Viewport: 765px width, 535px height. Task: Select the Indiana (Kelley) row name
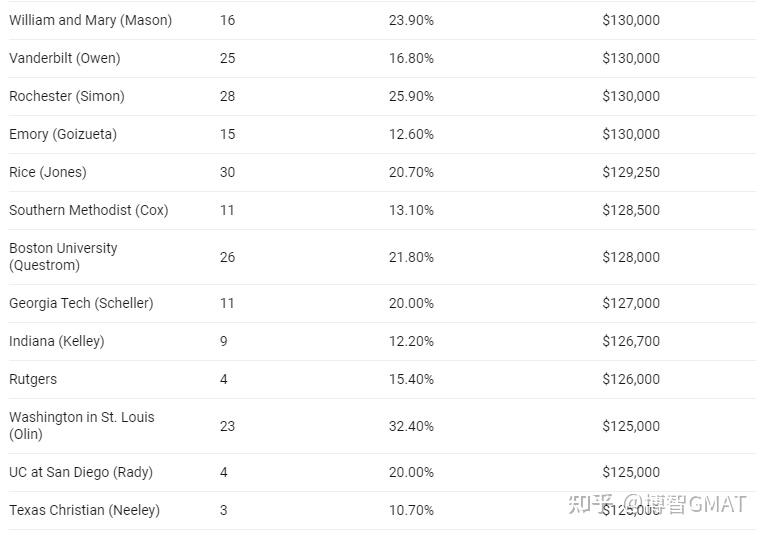(x=57, y=341)
